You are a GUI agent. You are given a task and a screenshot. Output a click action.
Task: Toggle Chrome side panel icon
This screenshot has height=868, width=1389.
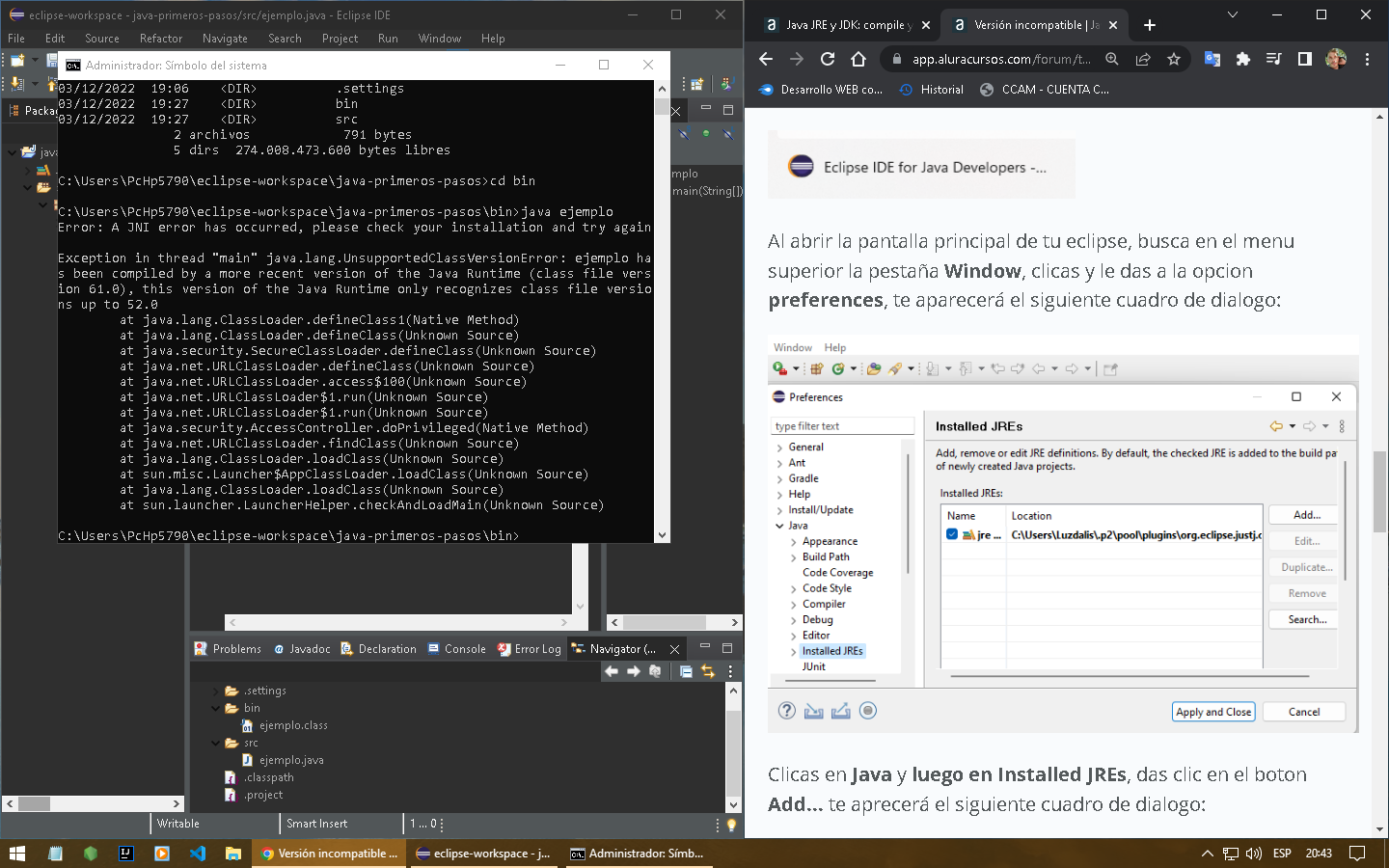pyautogui.click(x=1305, y=59)
